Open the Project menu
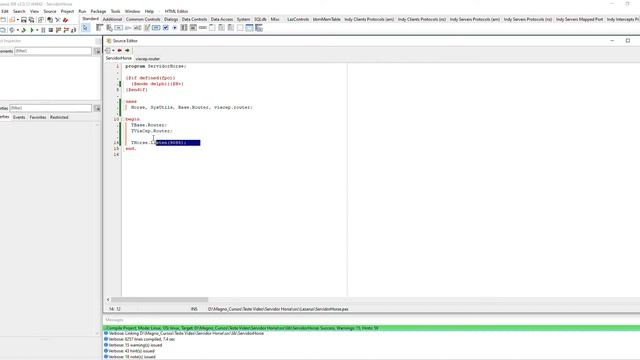This screenshot has width=640, height=360. (67, 11)
